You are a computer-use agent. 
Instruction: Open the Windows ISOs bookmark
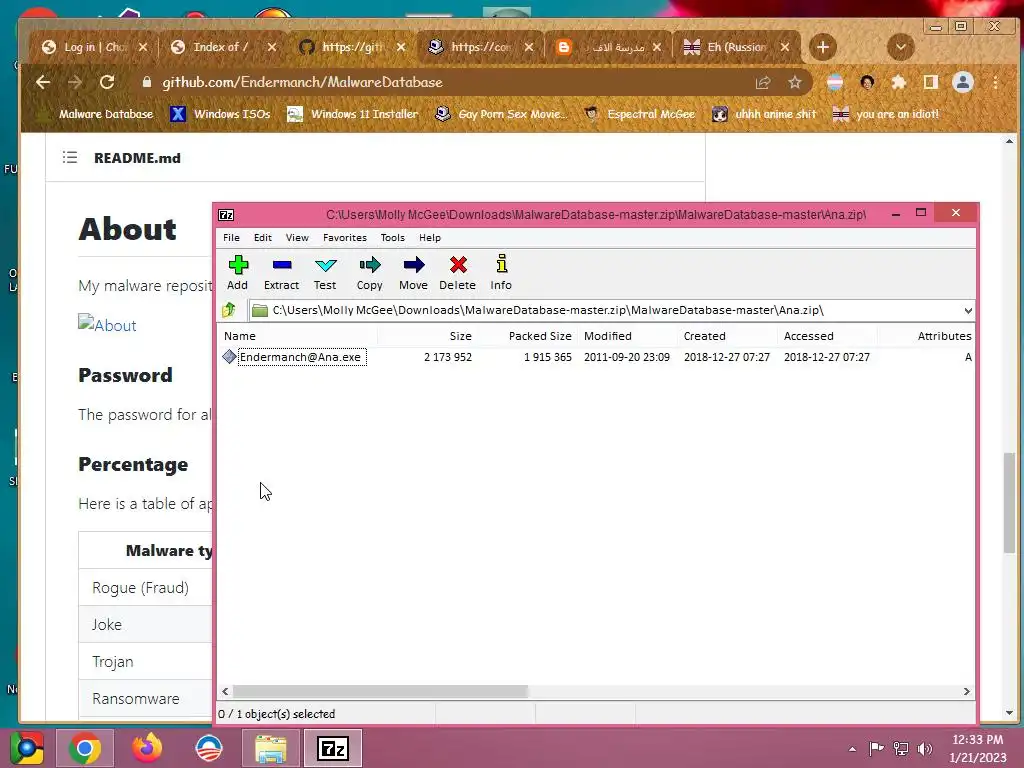(220, 114)
